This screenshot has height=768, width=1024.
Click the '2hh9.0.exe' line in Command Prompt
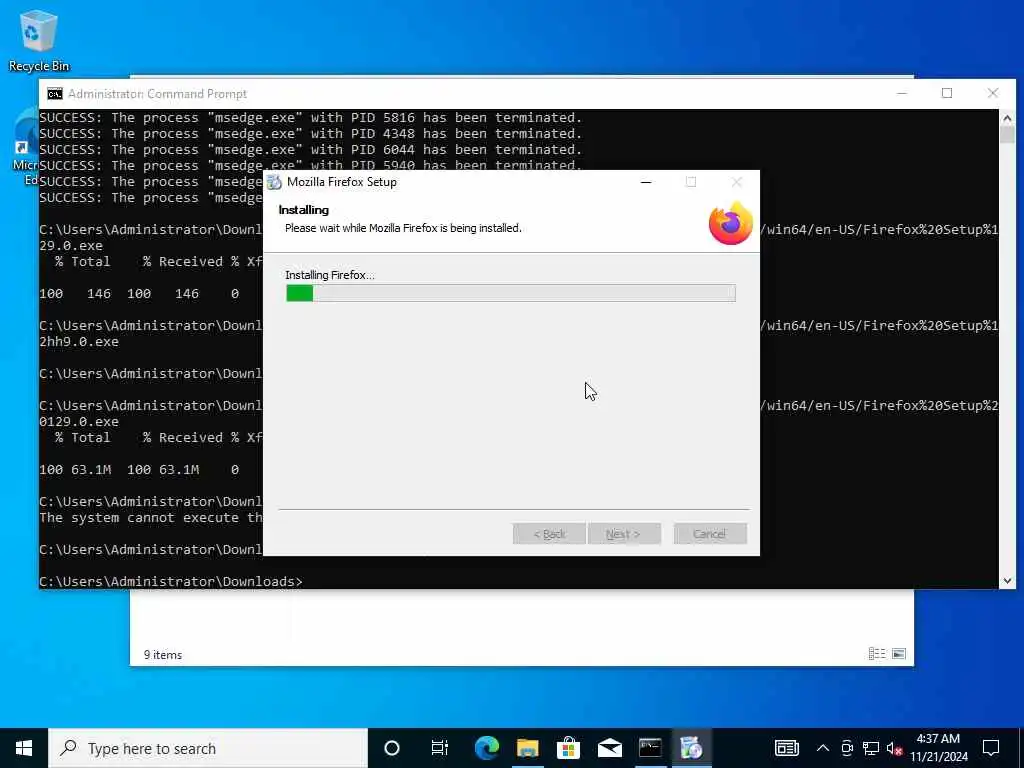click(79, 342)
